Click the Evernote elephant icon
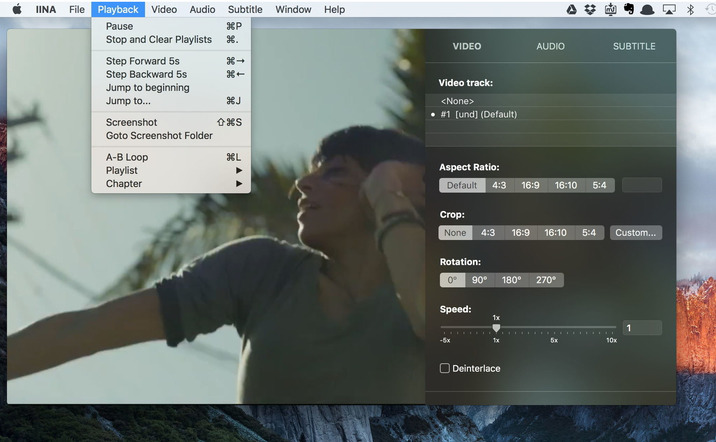This screenshot has width=716, height=442. click(628, 9)
